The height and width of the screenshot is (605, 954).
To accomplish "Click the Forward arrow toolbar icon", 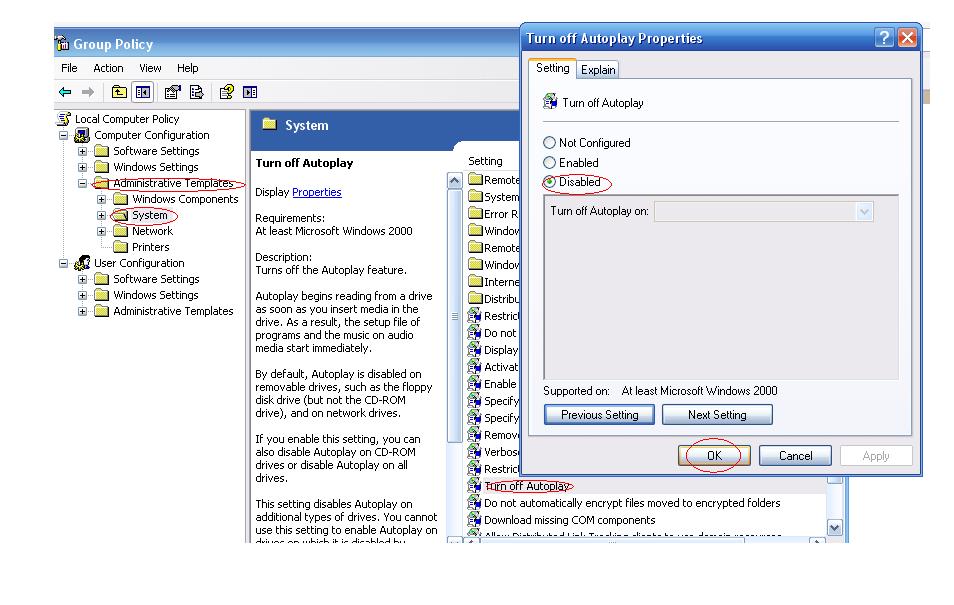I will click(88, 92).
